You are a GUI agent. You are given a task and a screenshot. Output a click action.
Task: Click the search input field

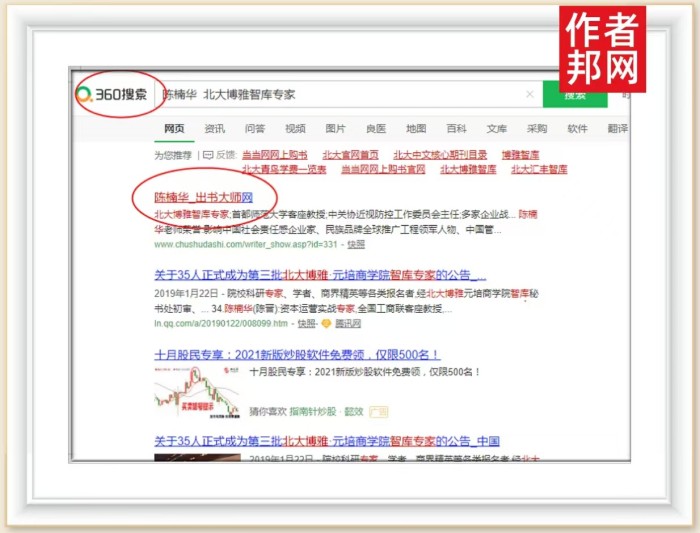pos(350,95)
